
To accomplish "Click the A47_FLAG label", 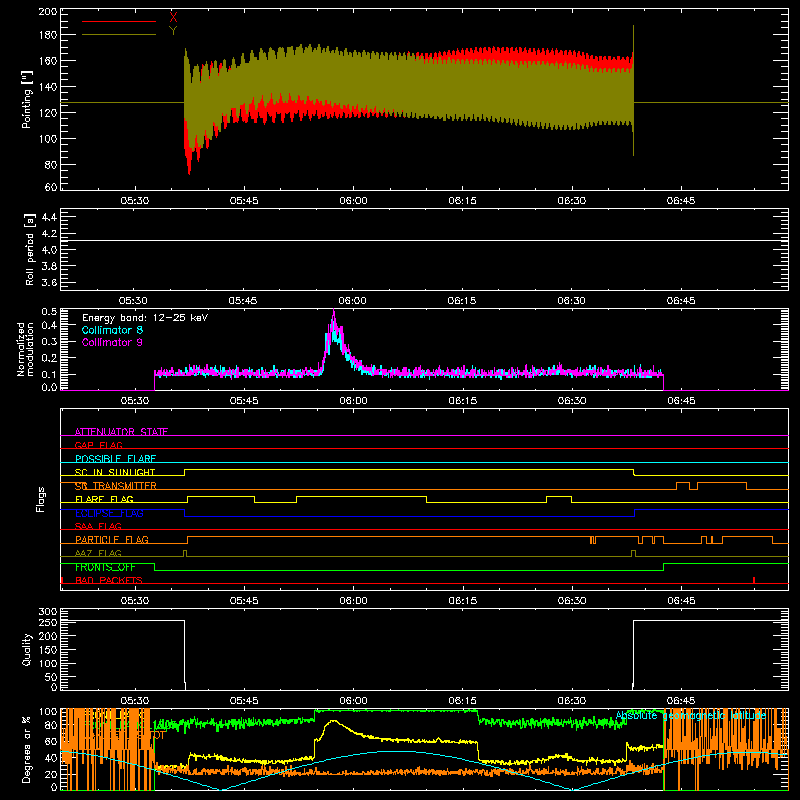I will click(98, 553).
